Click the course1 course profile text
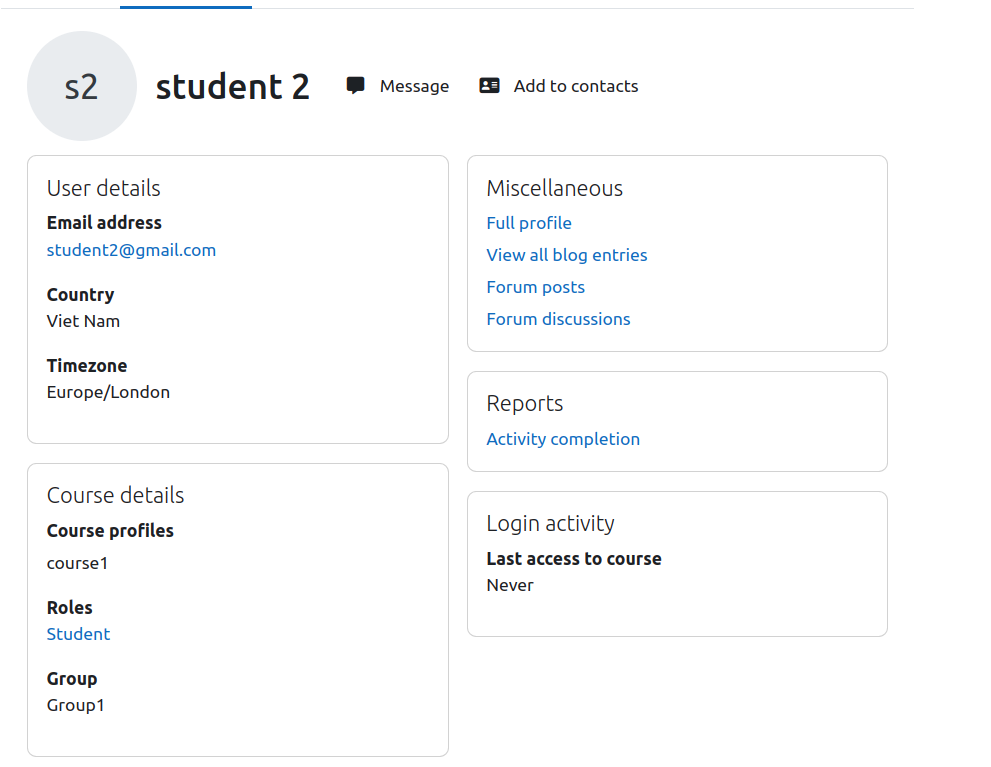The height and width of the screenshot is (767, 991). (78, 563)
